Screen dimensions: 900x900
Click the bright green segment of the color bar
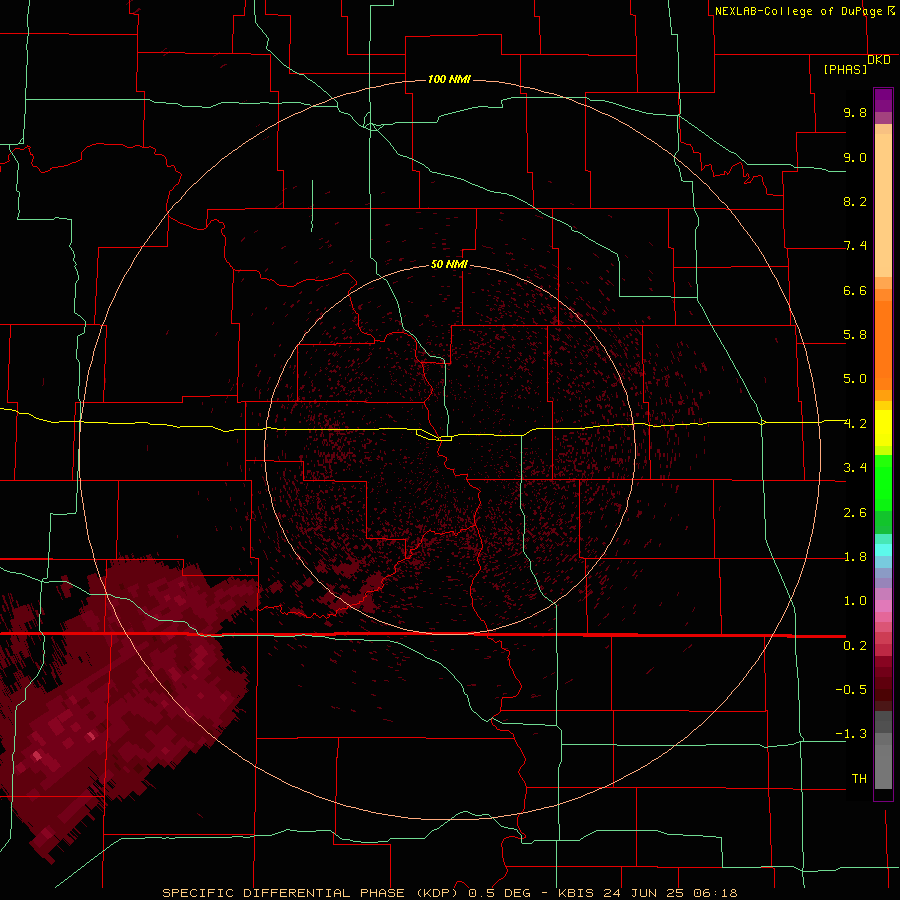click(883, 482)
